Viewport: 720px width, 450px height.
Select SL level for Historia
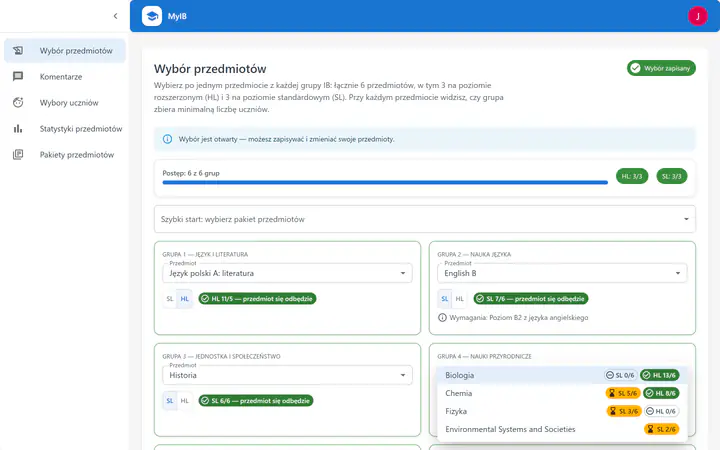170,401
